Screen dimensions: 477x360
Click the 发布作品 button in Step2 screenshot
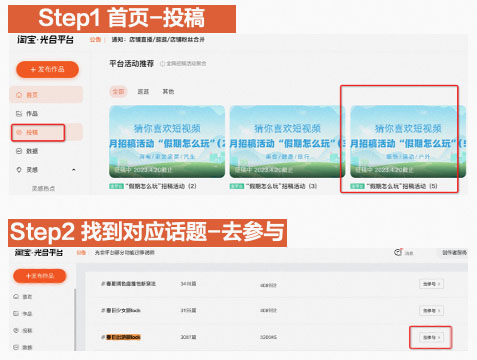40,276
